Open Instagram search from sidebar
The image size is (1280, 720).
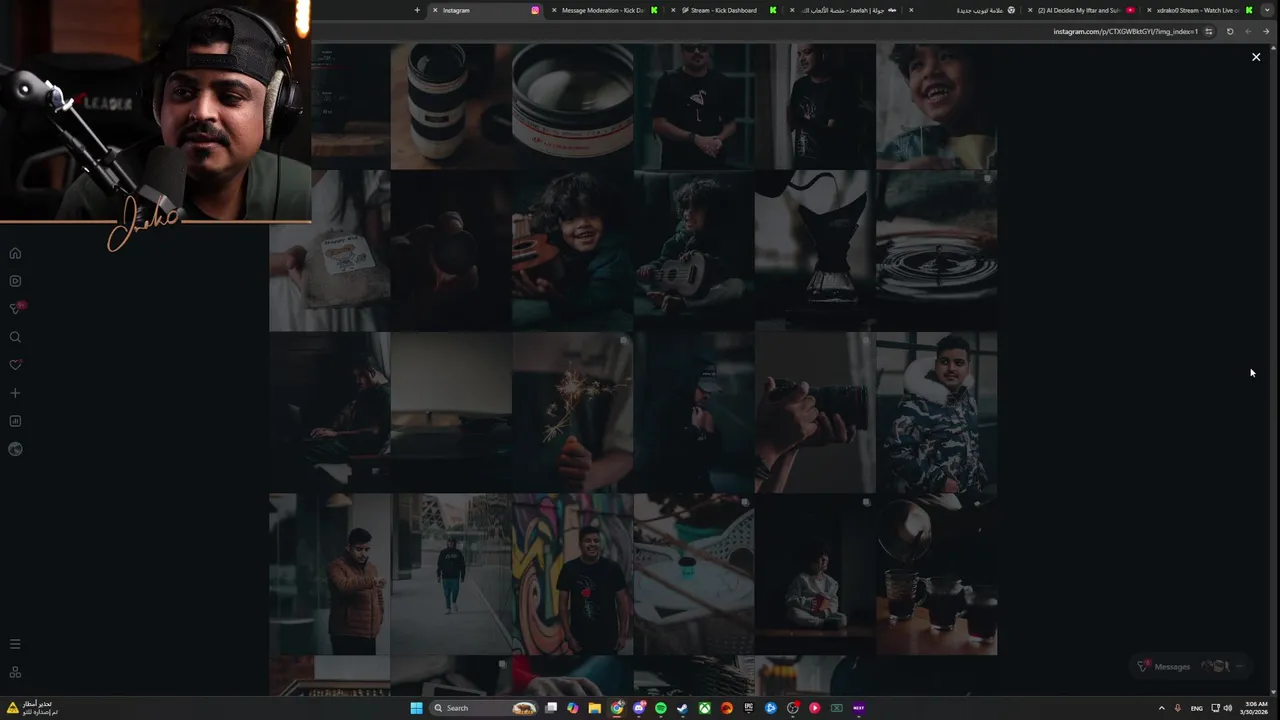point(15,337)
